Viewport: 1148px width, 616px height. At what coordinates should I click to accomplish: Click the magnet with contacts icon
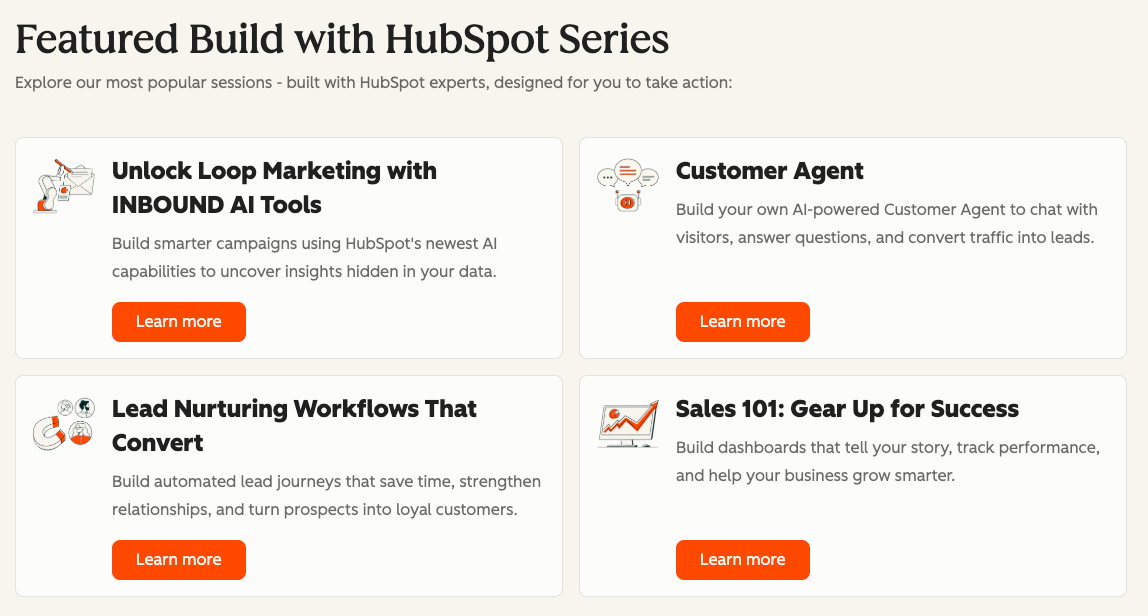coord(64,424)
